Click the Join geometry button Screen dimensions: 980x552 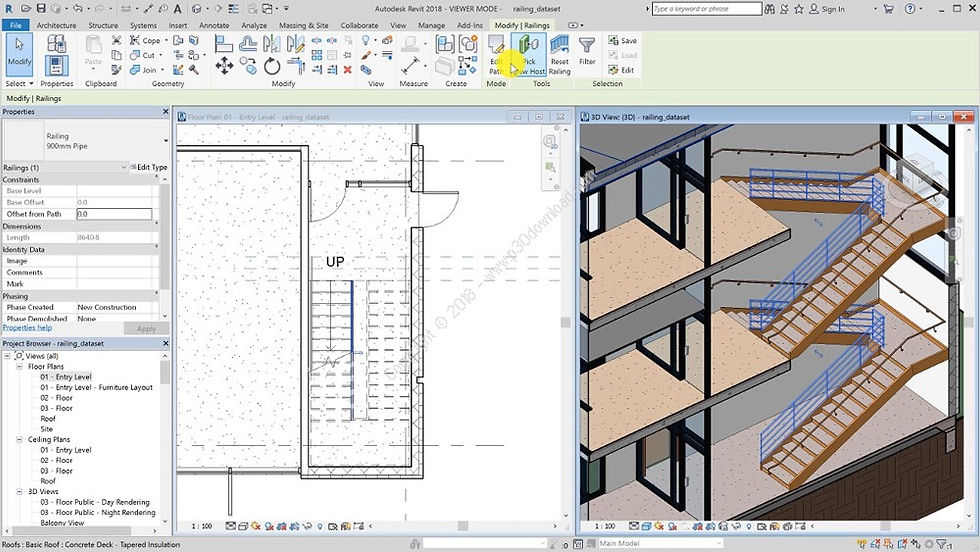click(x=144, y=70)
